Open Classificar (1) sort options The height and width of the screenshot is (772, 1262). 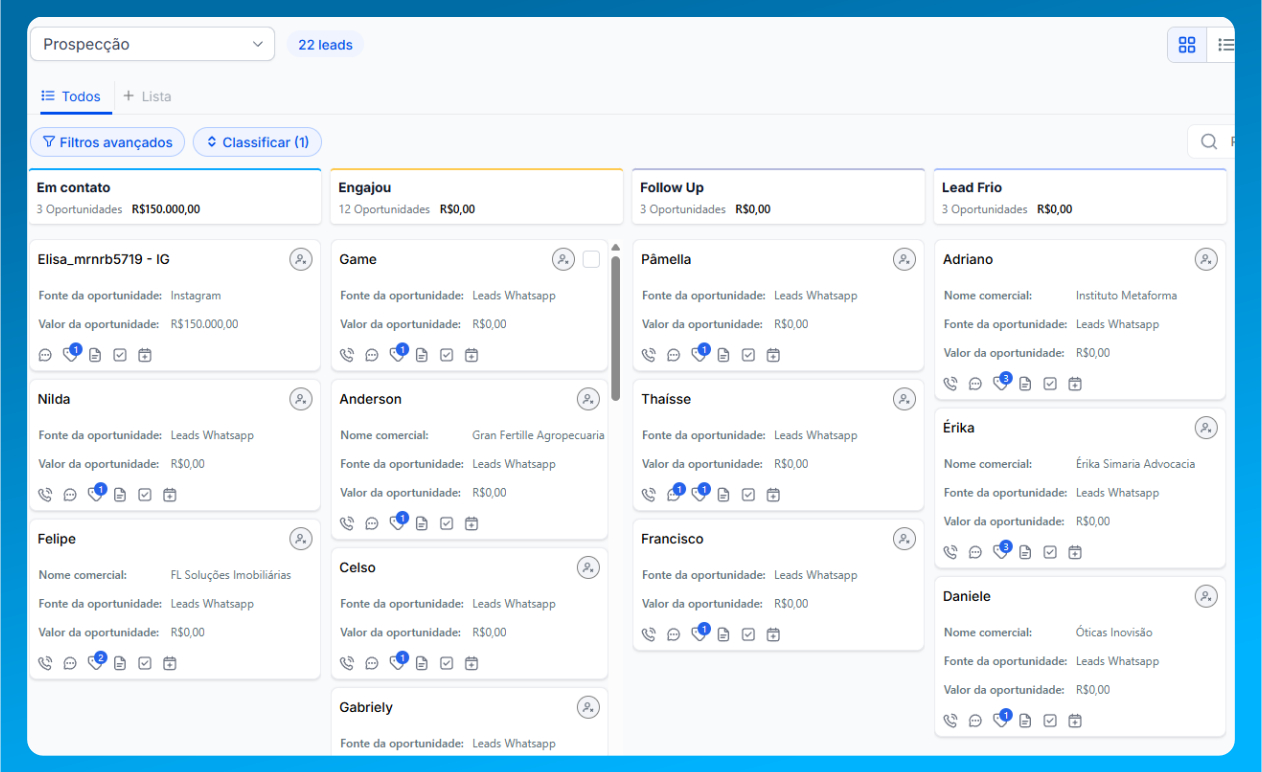coord(257,142)
